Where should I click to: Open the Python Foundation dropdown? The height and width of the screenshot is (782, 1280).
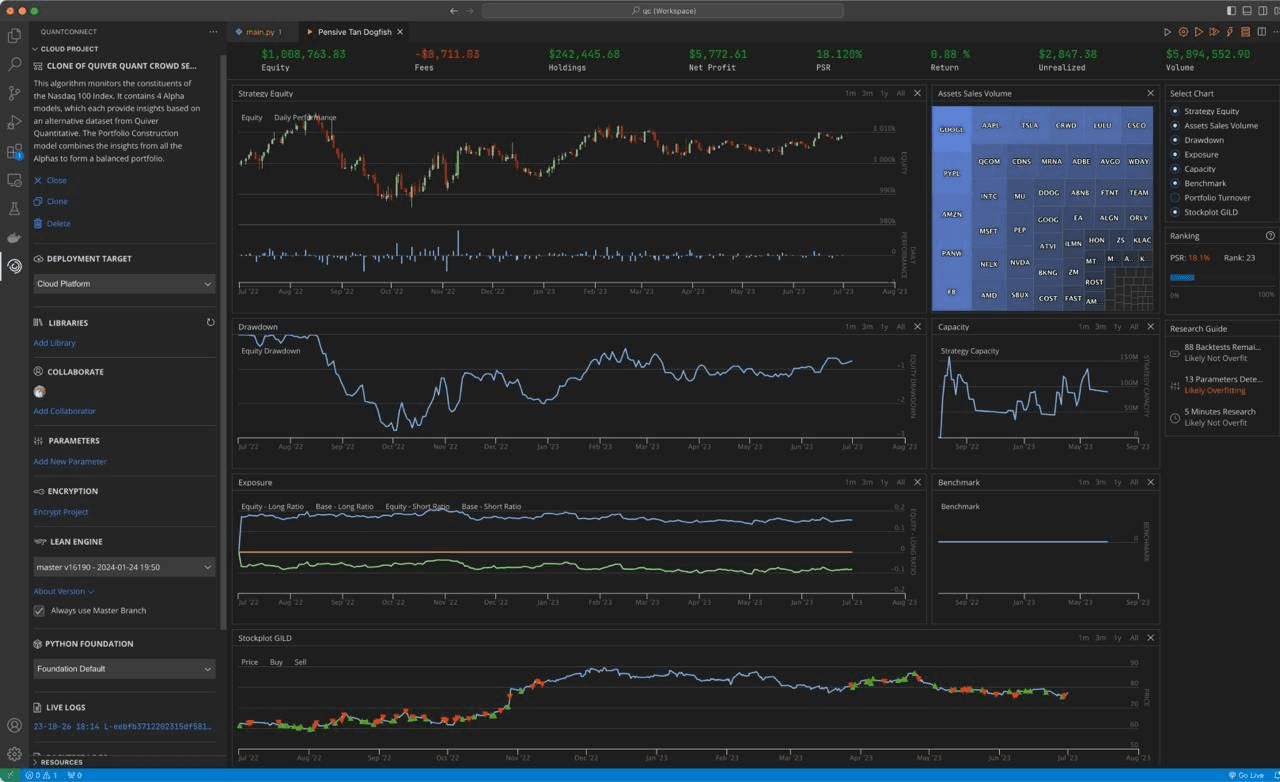124,669
